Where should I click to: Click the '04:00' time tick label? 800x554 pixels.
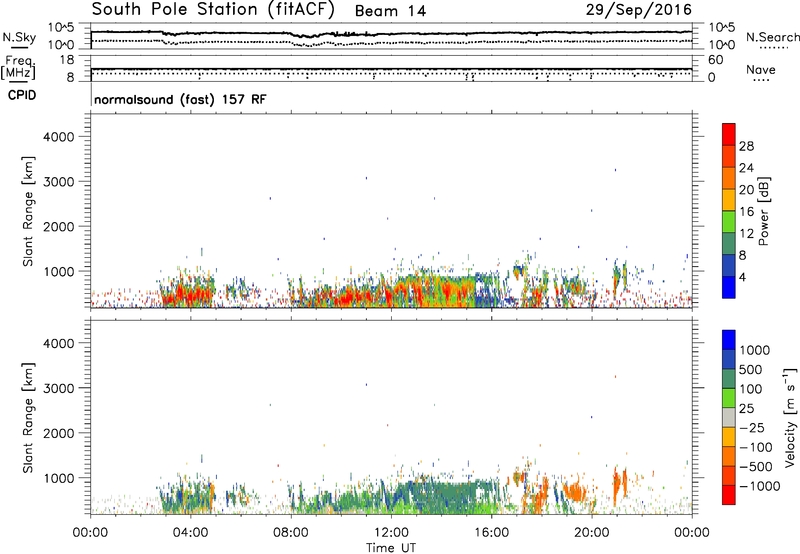point(191,533)
